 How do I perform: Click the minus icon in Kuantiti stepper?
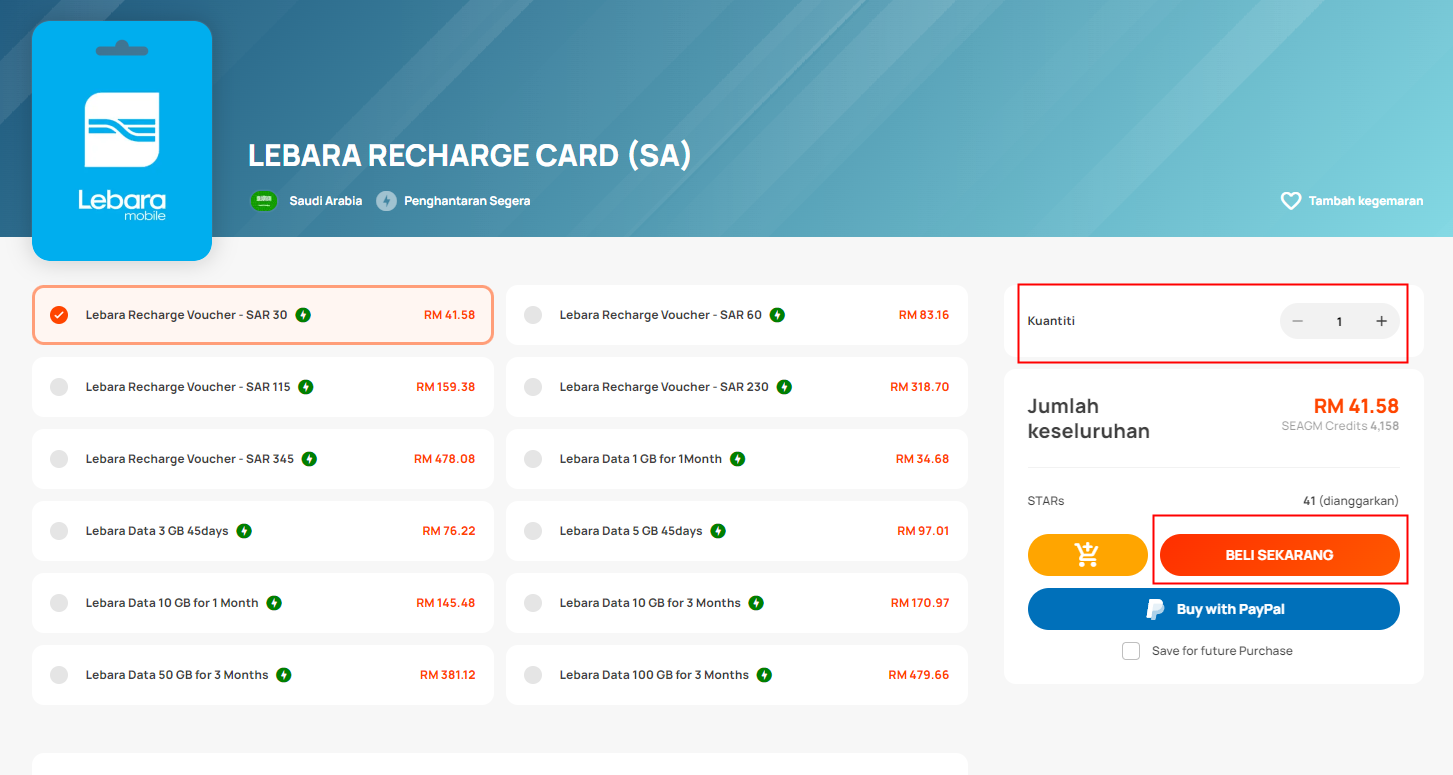click(1298, 321)
